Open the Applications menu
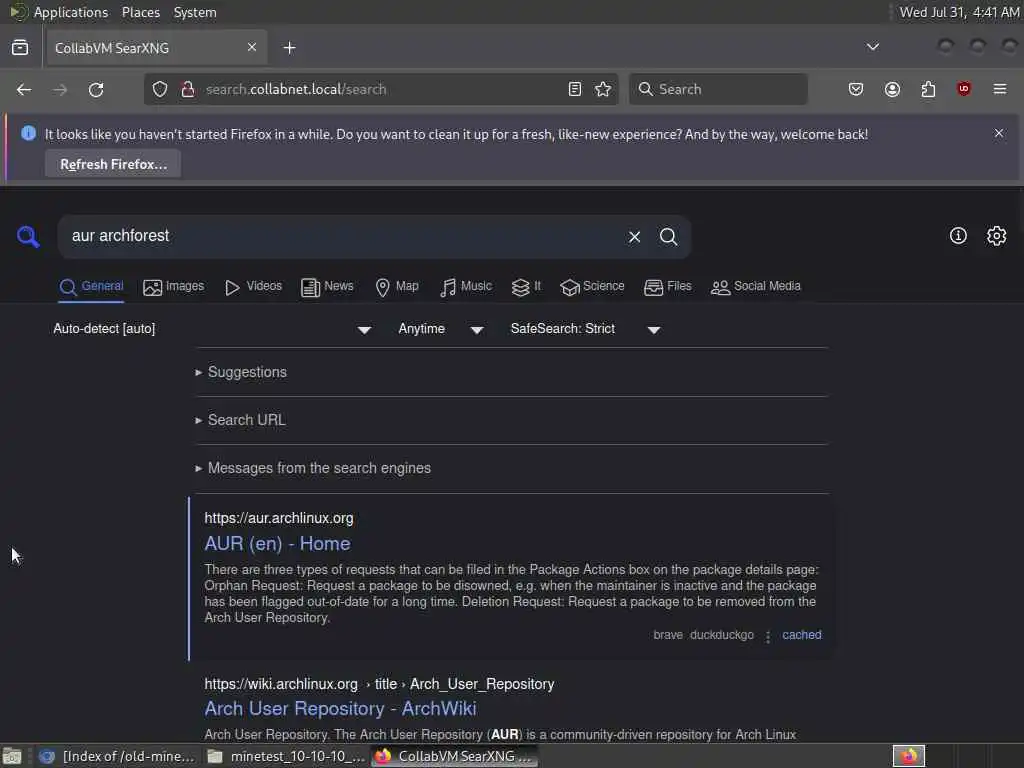Screen dimensions: 1024x768 (x=71, y=12)
